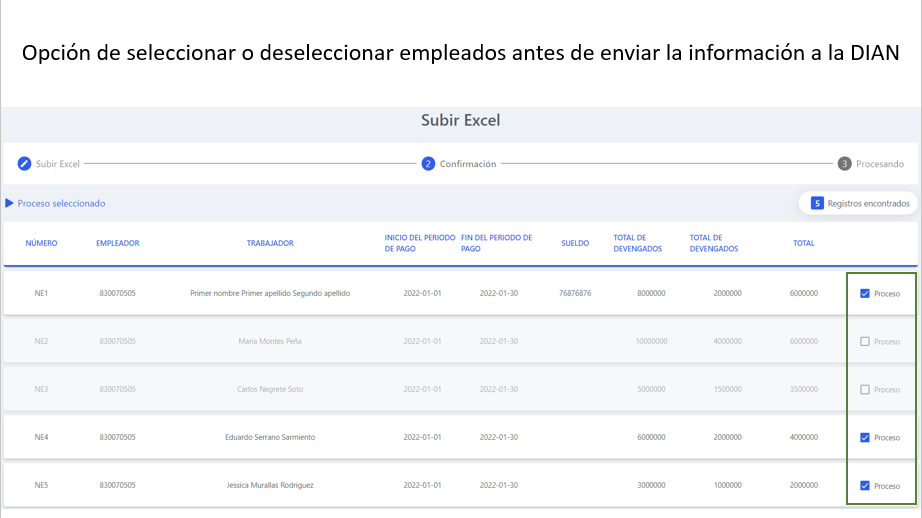
Task: Open the Procesando step label
Action: pyautogui.click(x=880, y=164)
